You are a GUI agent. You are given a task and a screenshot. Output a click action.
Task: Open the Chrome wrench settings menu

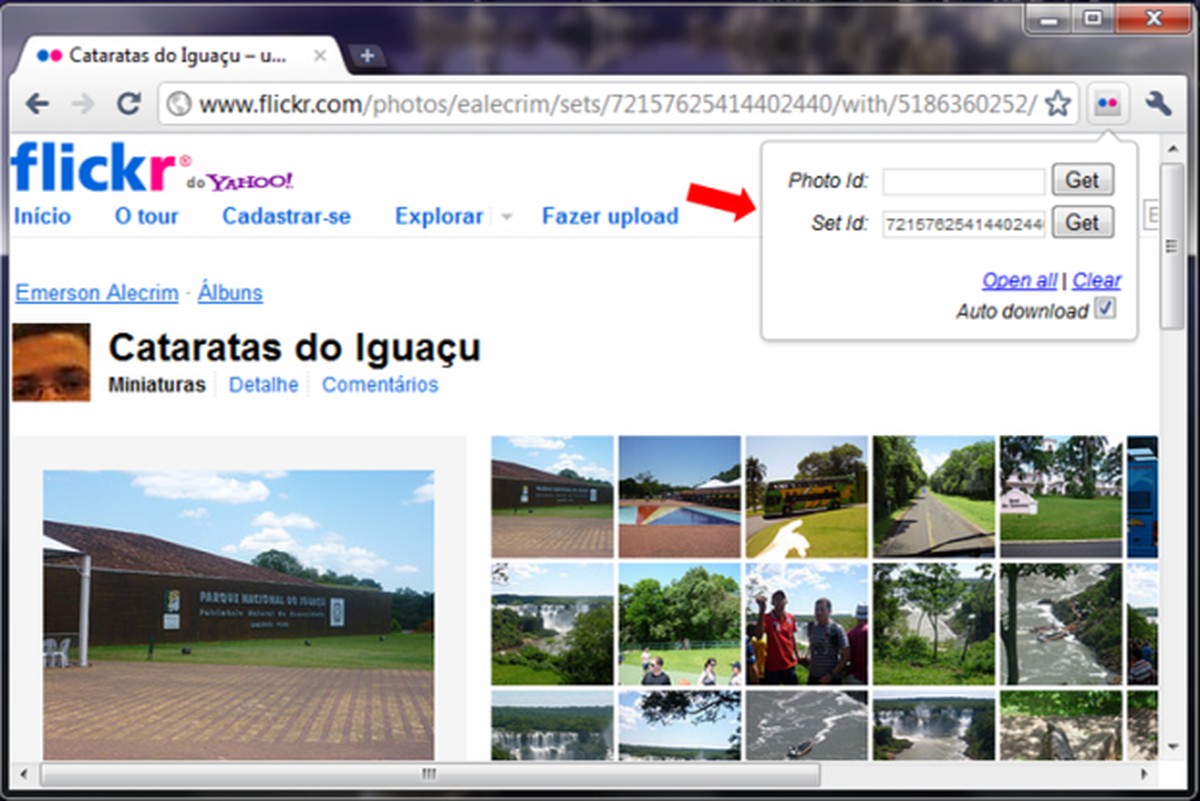click(x=1160, y=103)
